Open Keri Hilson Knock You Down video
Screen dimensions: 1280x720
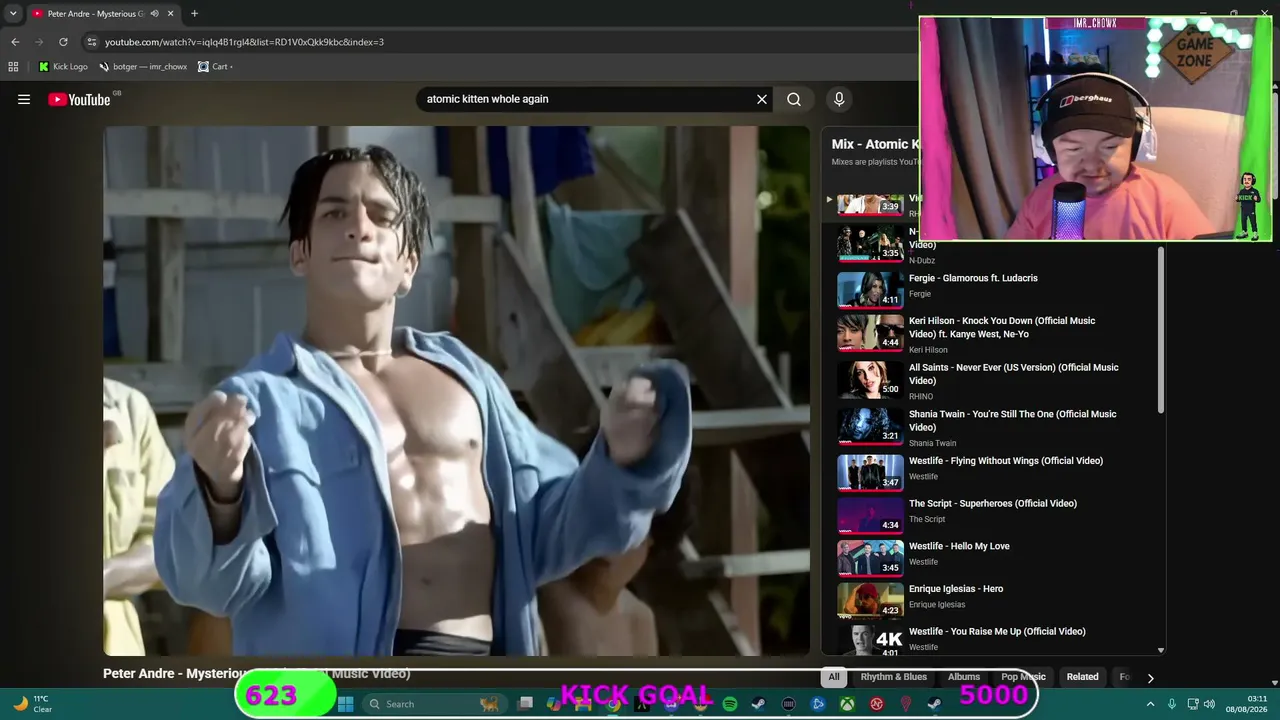coord(1002,327)
